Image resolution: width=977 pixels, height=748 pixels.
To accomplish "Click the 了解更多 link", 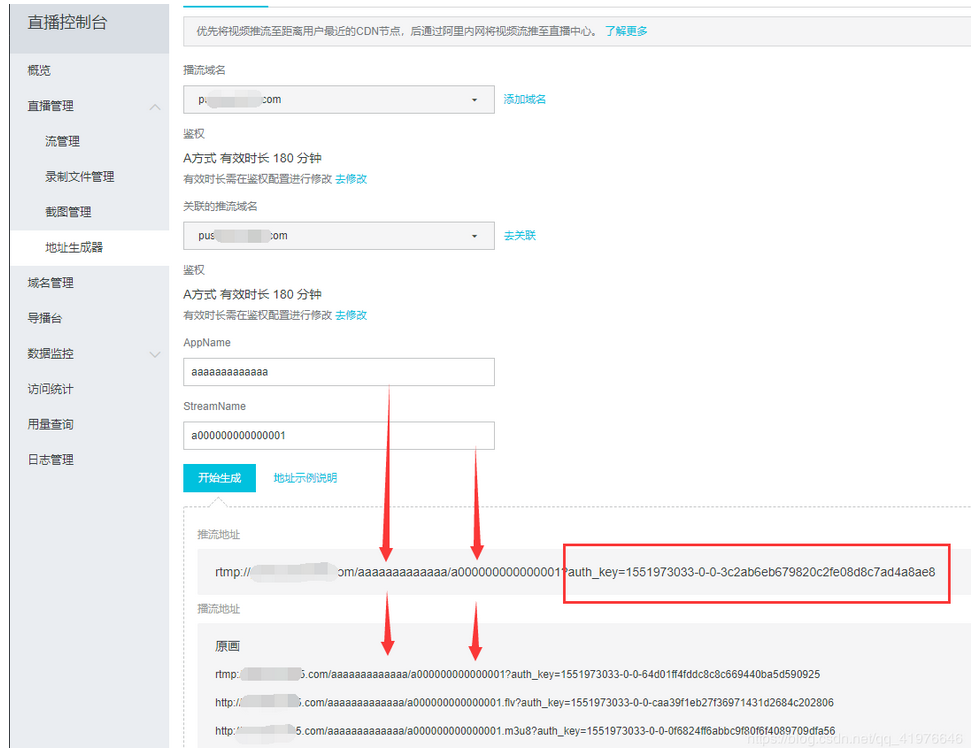I will click(626, 31).
